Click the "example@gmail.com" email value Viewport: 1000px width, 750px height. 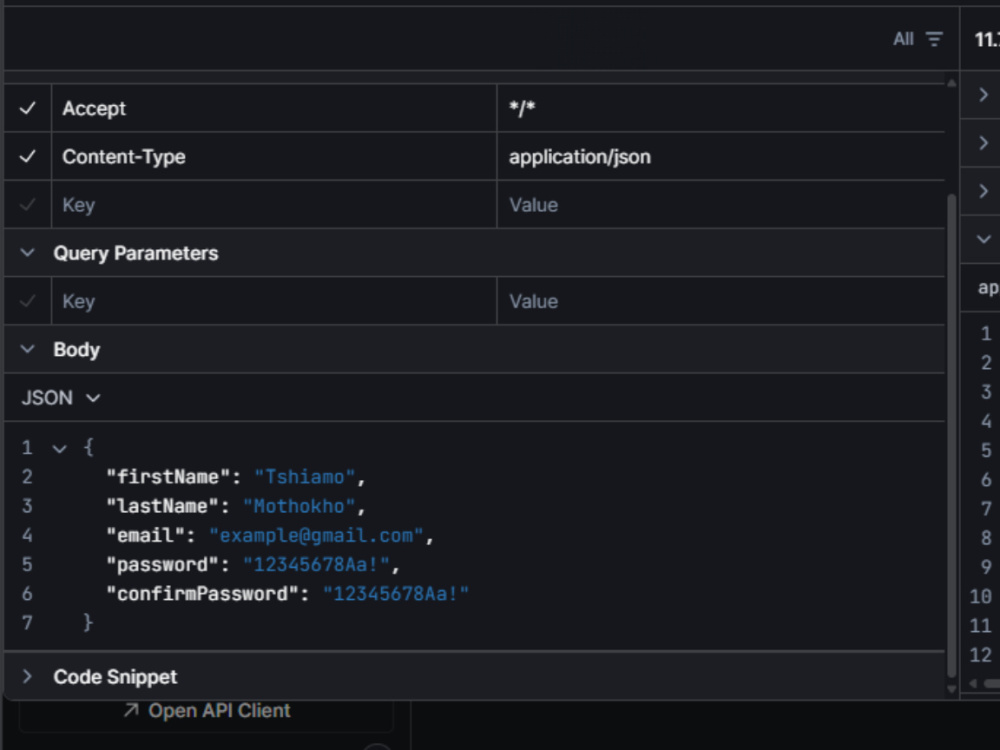click(316, 536)
